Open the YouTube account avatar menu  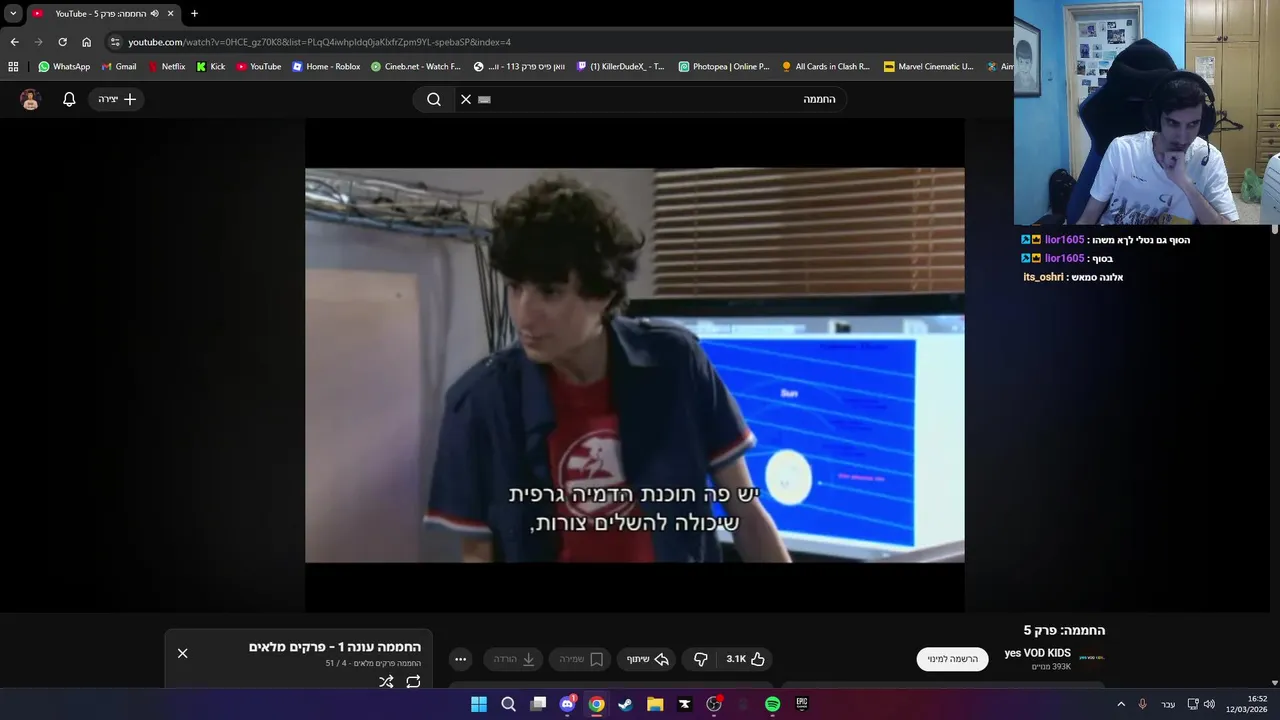[x=30, y=99]
